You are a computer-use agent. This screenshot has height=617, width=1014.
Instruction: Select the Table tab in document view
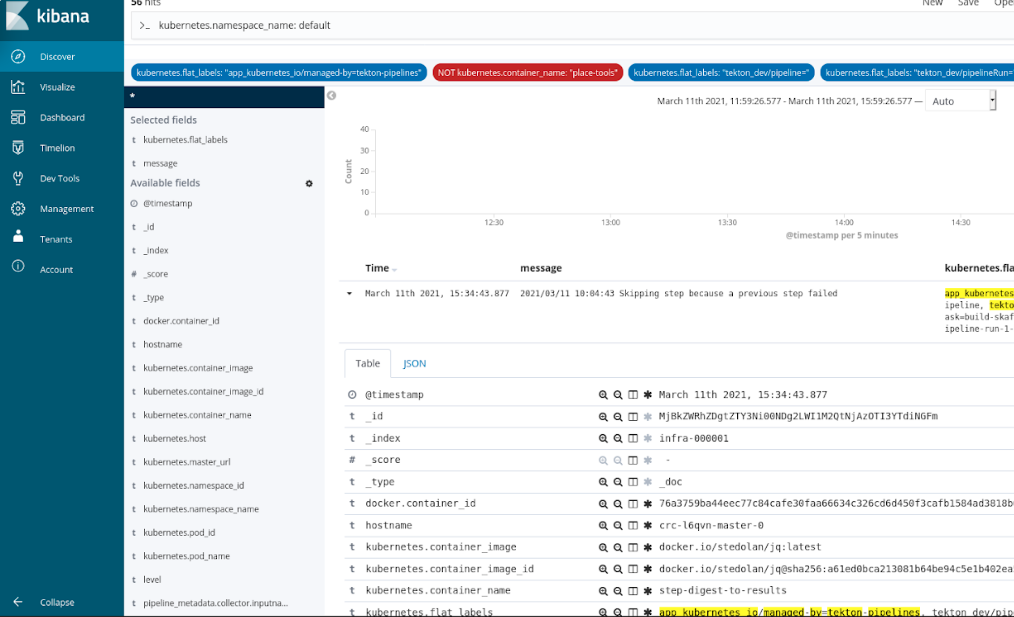pos(367,364)
